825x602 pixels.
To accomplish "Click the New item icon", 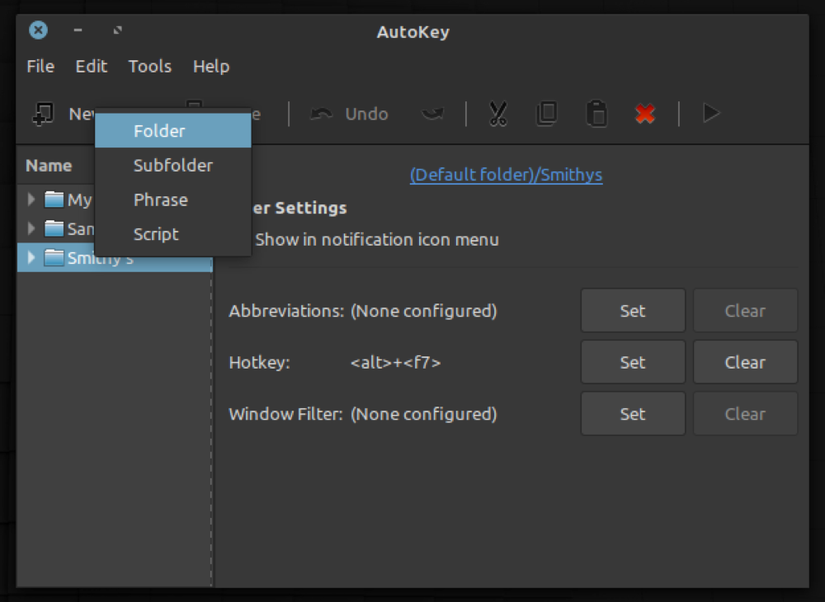I will click(42, 113).
